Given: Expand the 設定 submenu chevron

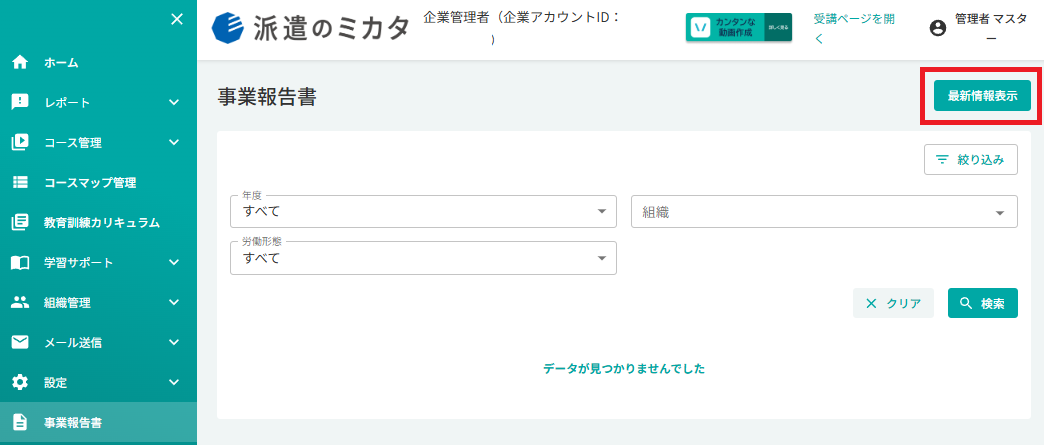Looking at the screenshot, I should coord(174,382).
